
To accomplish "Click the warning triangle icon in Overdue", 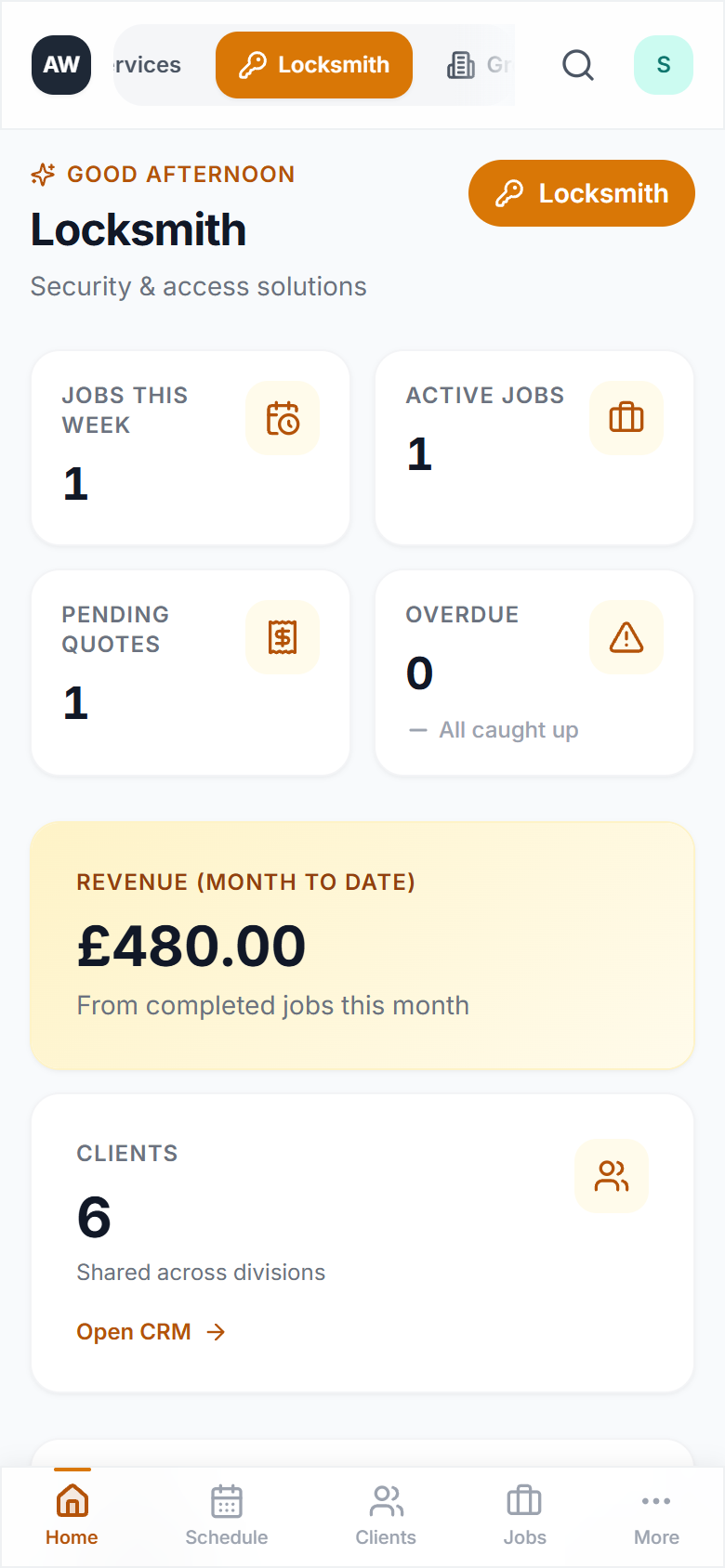I will (x=626, y=637).
